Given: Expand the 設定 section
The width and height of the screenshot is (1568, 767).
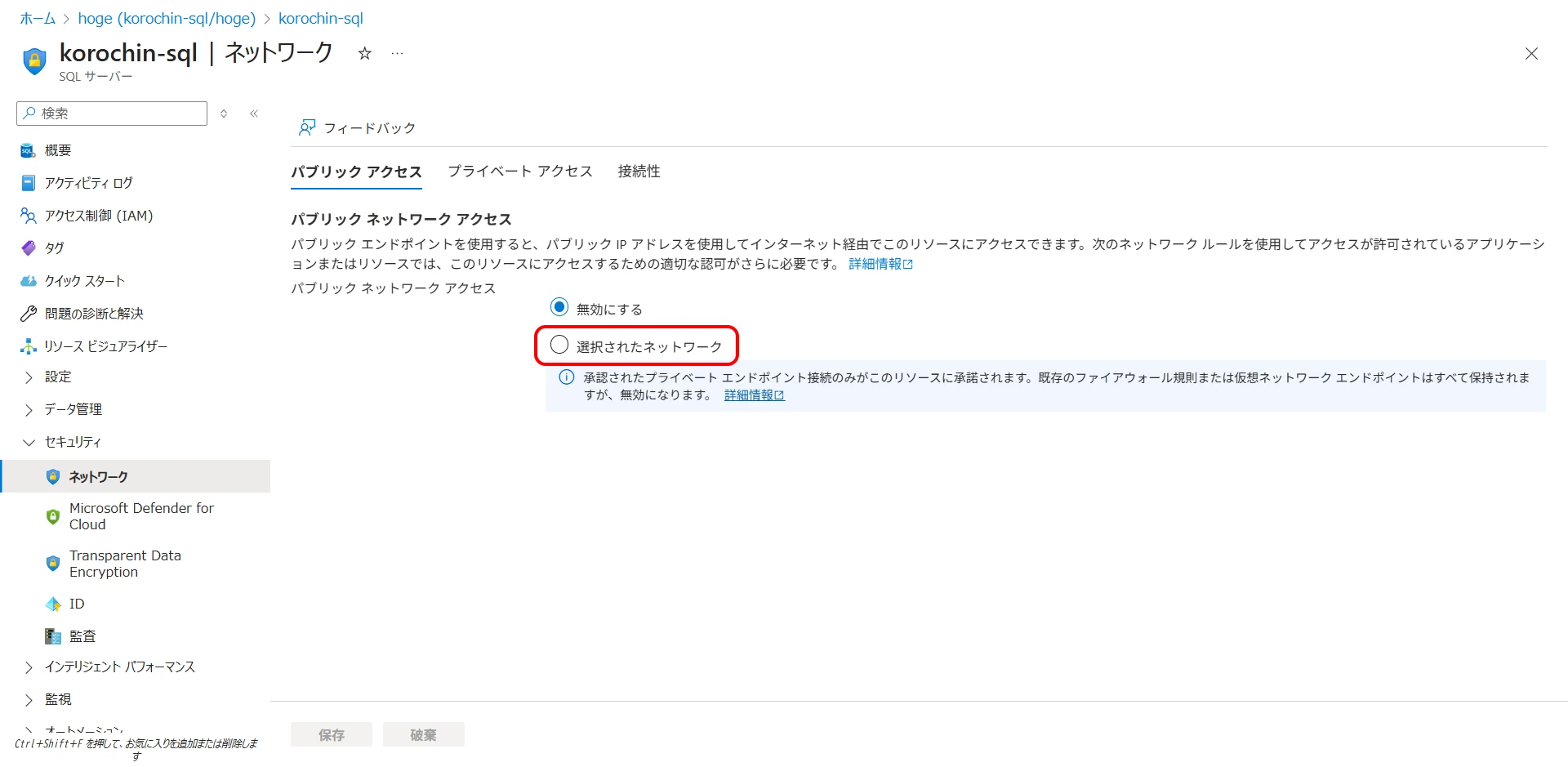Looking at the screenshot, I should pyautogui.click(x=57, y=377).
